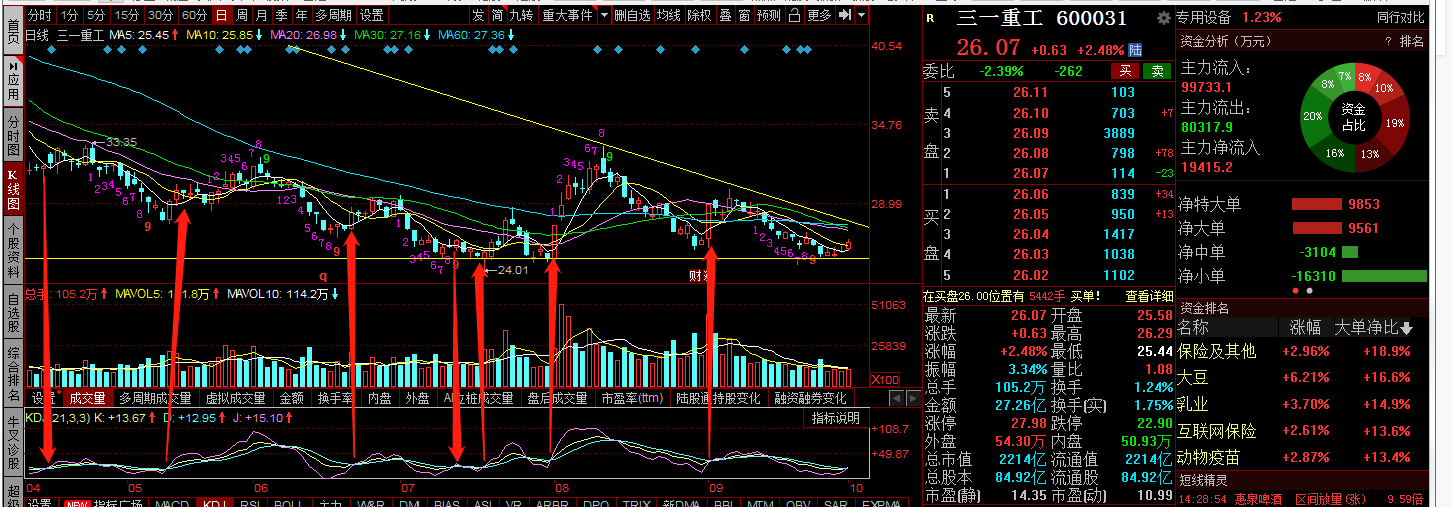
Task: Click 删自选 to remove from watchlist
Action: (x=631, y=15)
